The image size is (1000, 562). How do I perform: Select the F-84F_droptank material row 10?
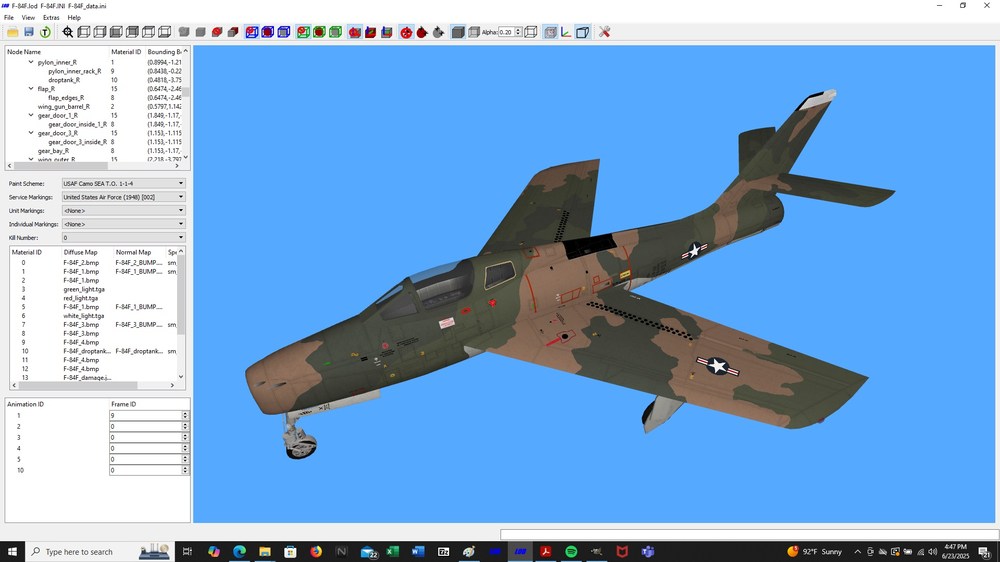tap(92, 351)
